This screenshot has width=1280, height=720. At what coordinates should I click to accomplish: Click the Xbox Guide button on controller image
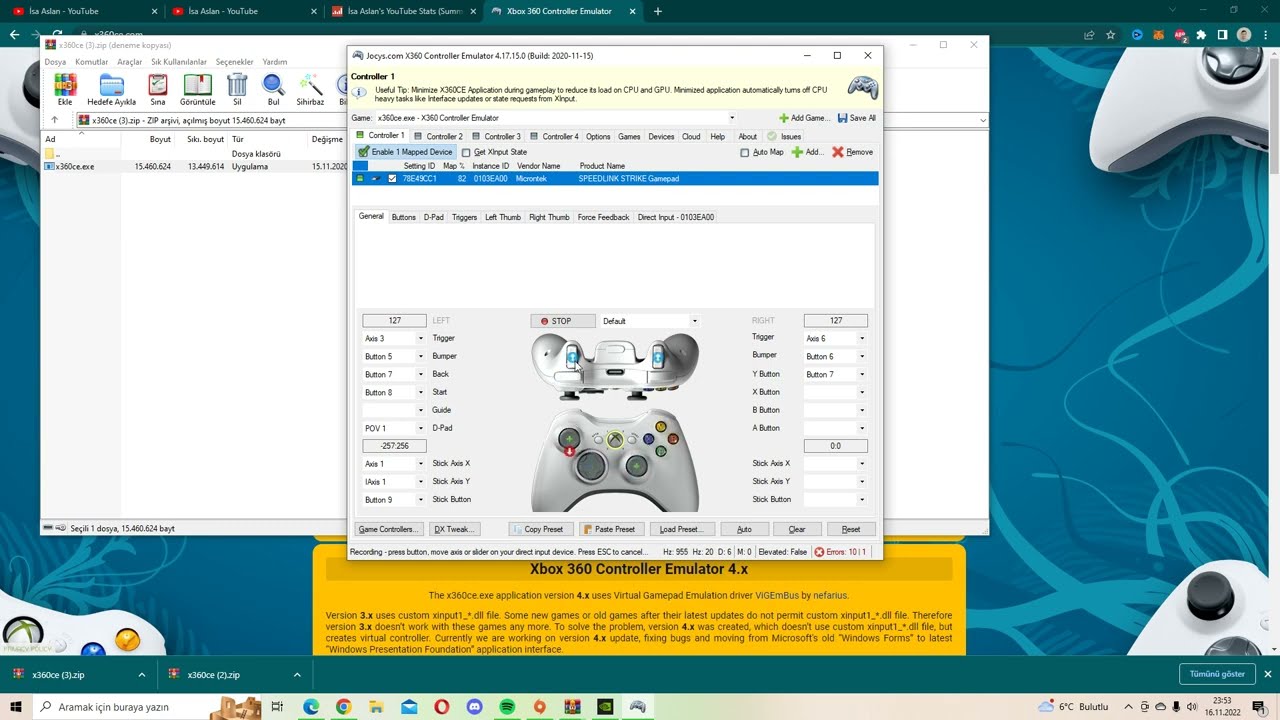click(x=615, y=440)
